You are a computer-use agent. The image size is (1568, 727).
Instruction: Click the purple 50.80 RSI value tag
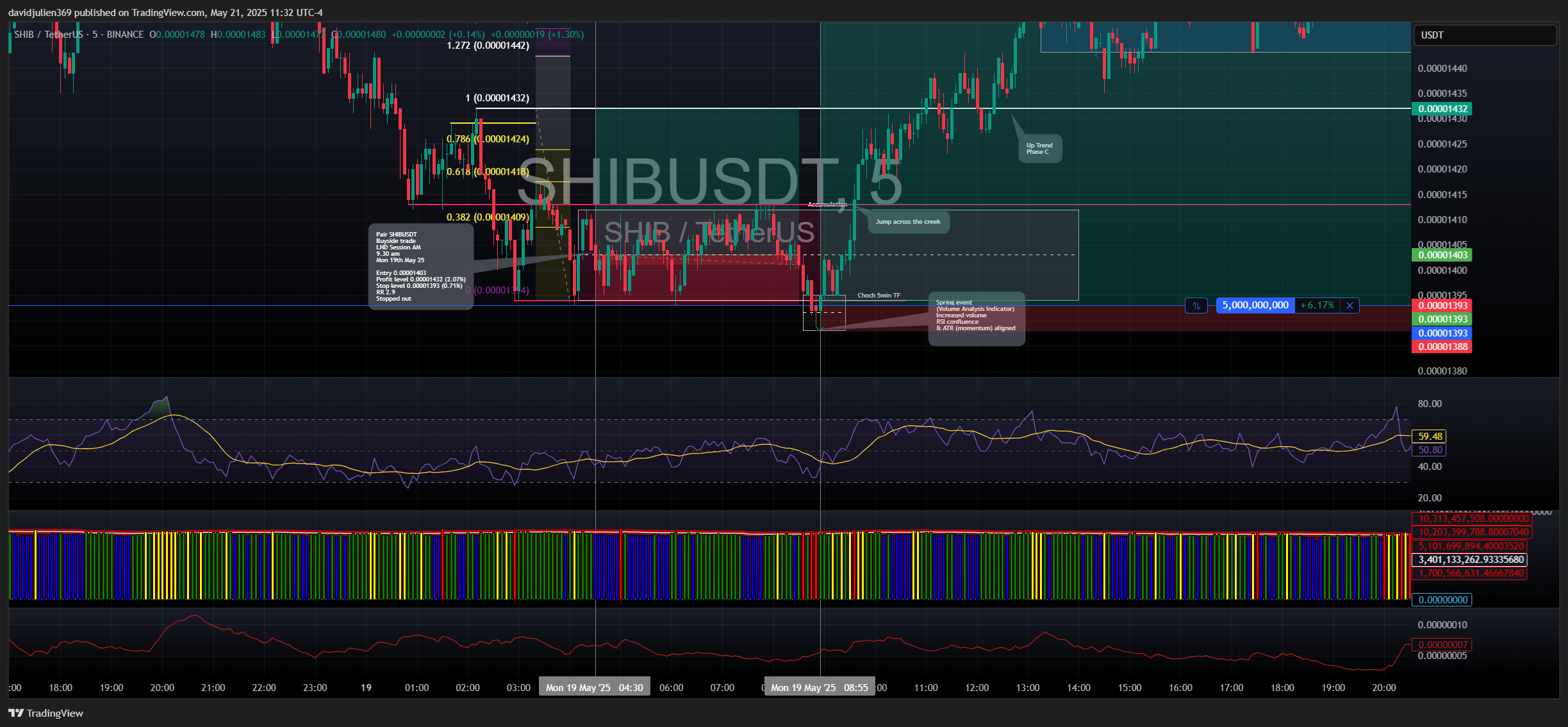click(1430, 450)
